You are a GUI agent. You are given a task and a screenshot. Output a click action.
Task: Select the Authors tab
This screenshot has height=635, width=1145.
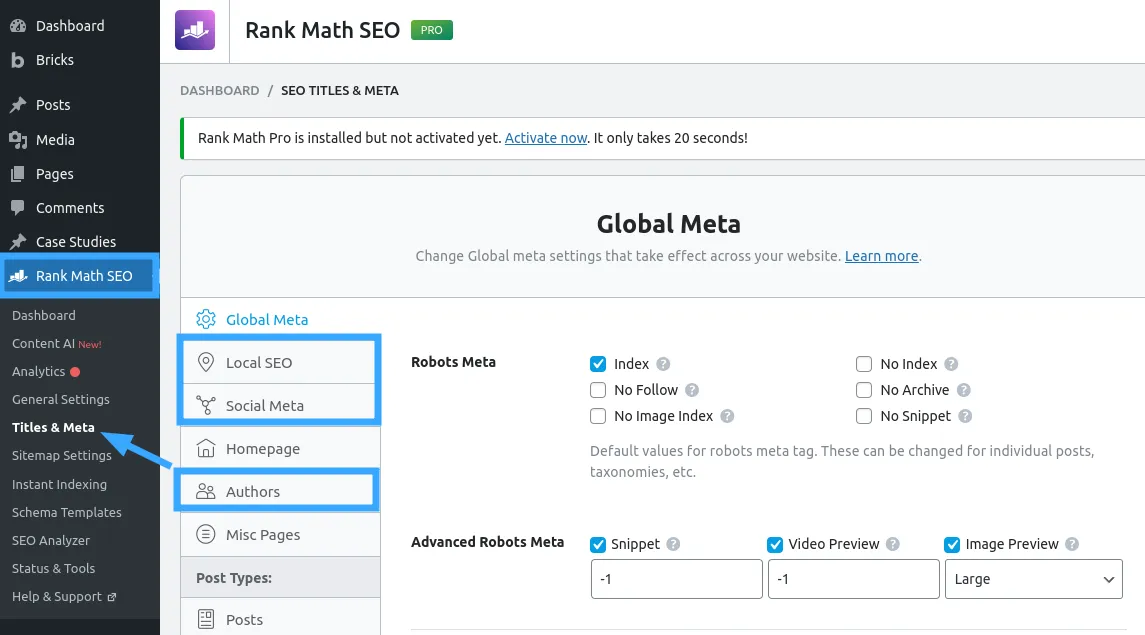pos(280,491)
